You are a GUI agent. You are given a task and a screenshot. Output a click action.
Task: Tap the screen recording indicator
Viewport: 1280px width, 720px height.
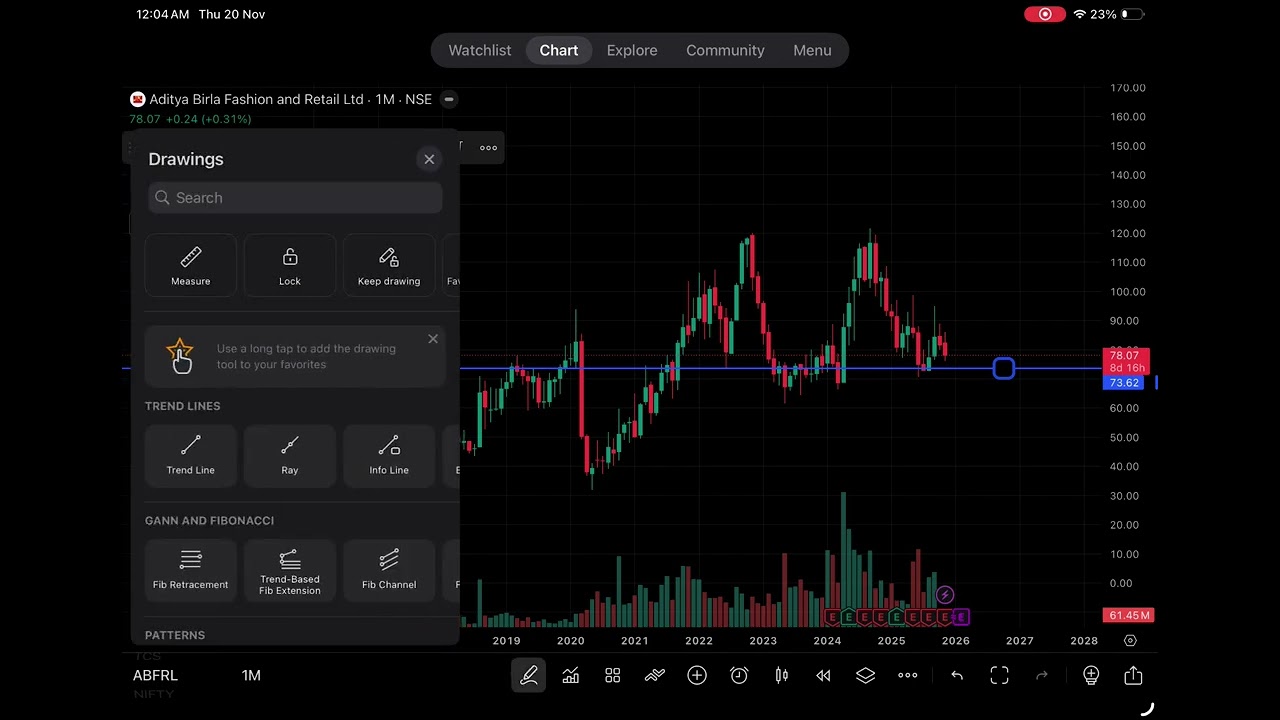point(1045,14)
